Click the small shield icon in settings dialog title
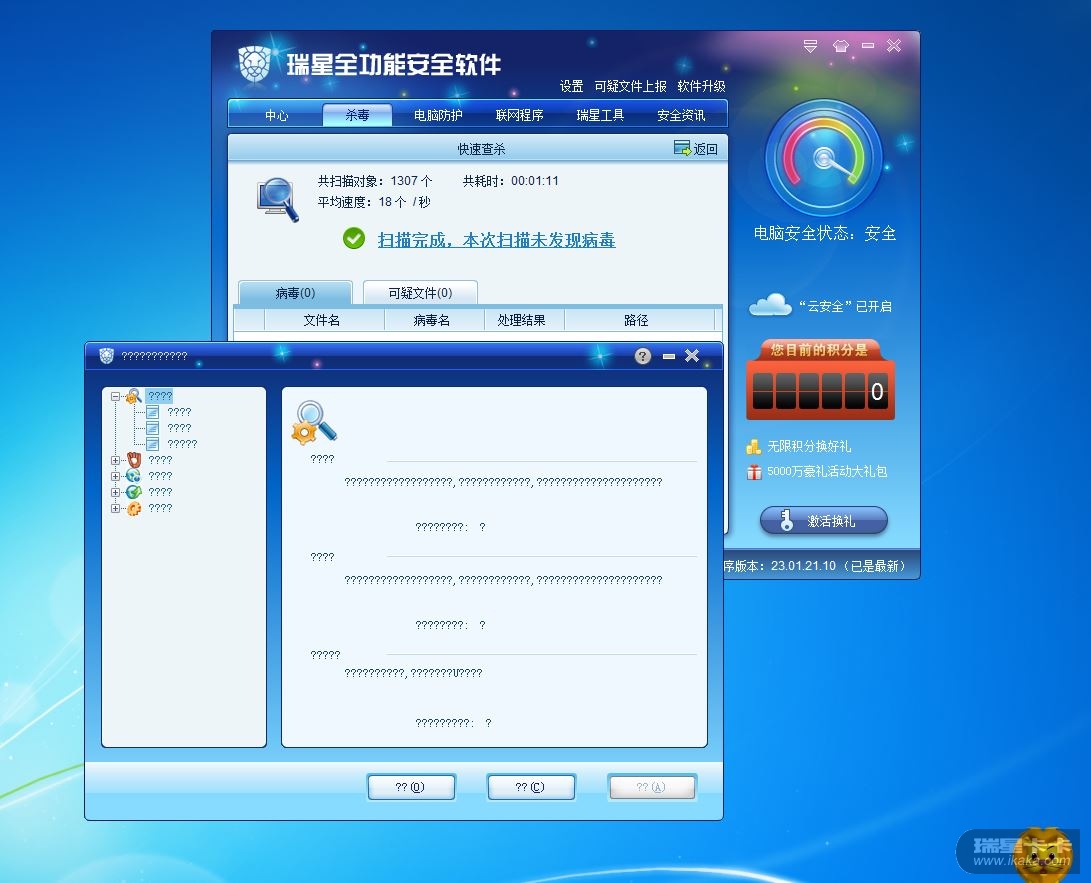Screen dimensions: 1091x883 106,356
